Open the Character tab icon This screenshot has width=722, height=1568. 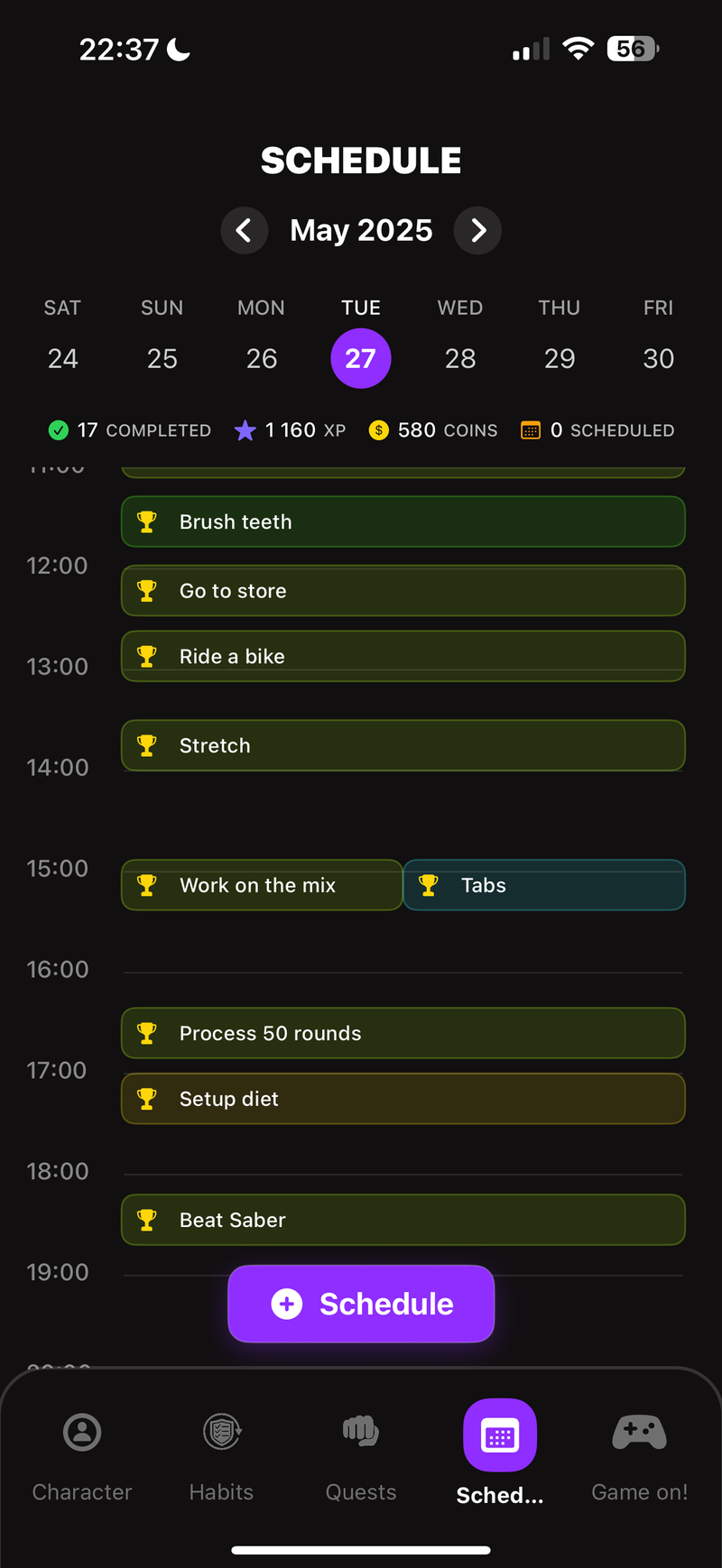click(x=82, y=1432)
